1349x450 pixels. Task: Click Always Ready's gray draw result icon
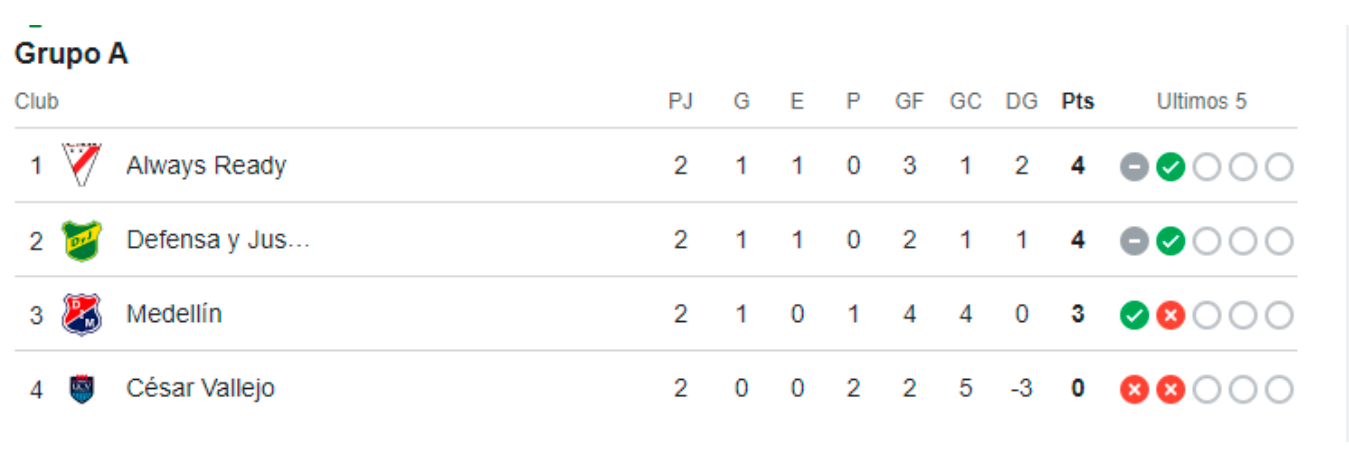(1134, 167)
